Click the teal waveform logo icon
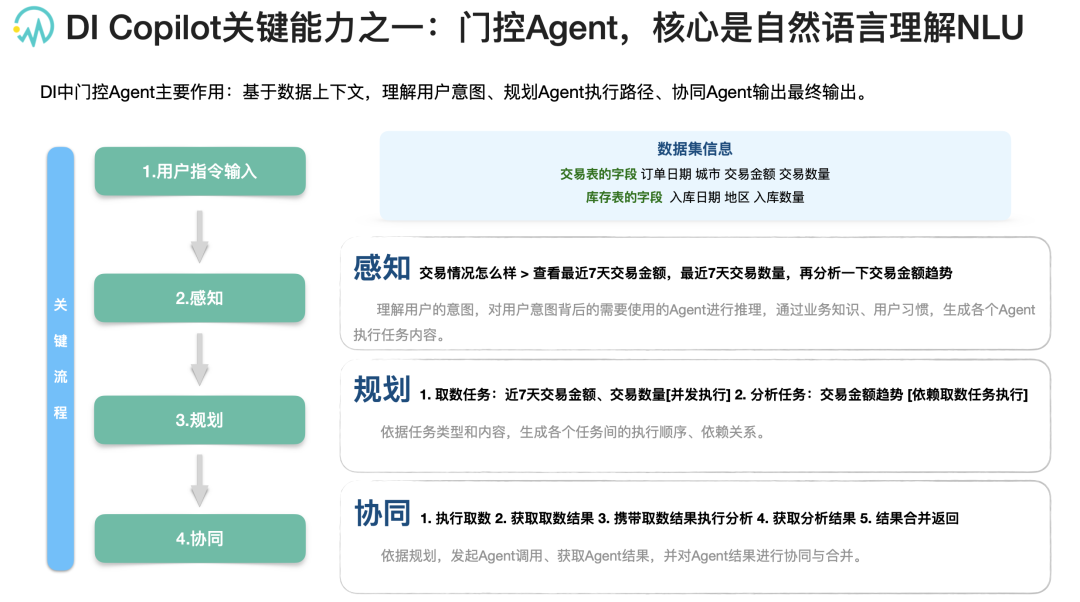 33,27
